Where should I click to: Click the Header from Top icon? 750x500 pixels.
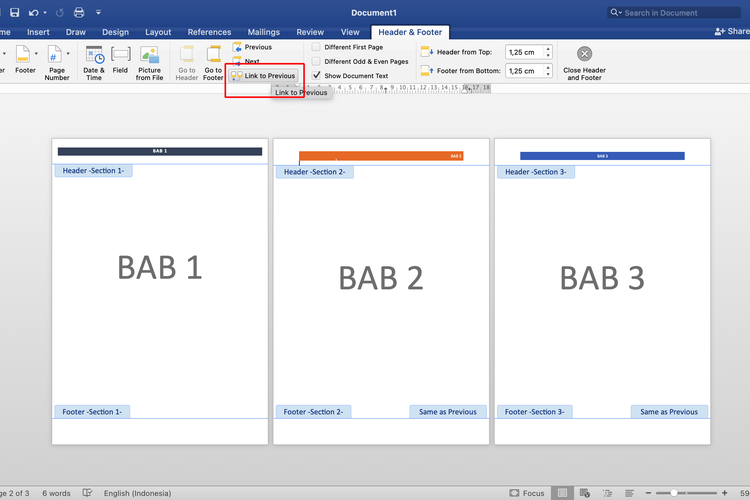[427, 51]
